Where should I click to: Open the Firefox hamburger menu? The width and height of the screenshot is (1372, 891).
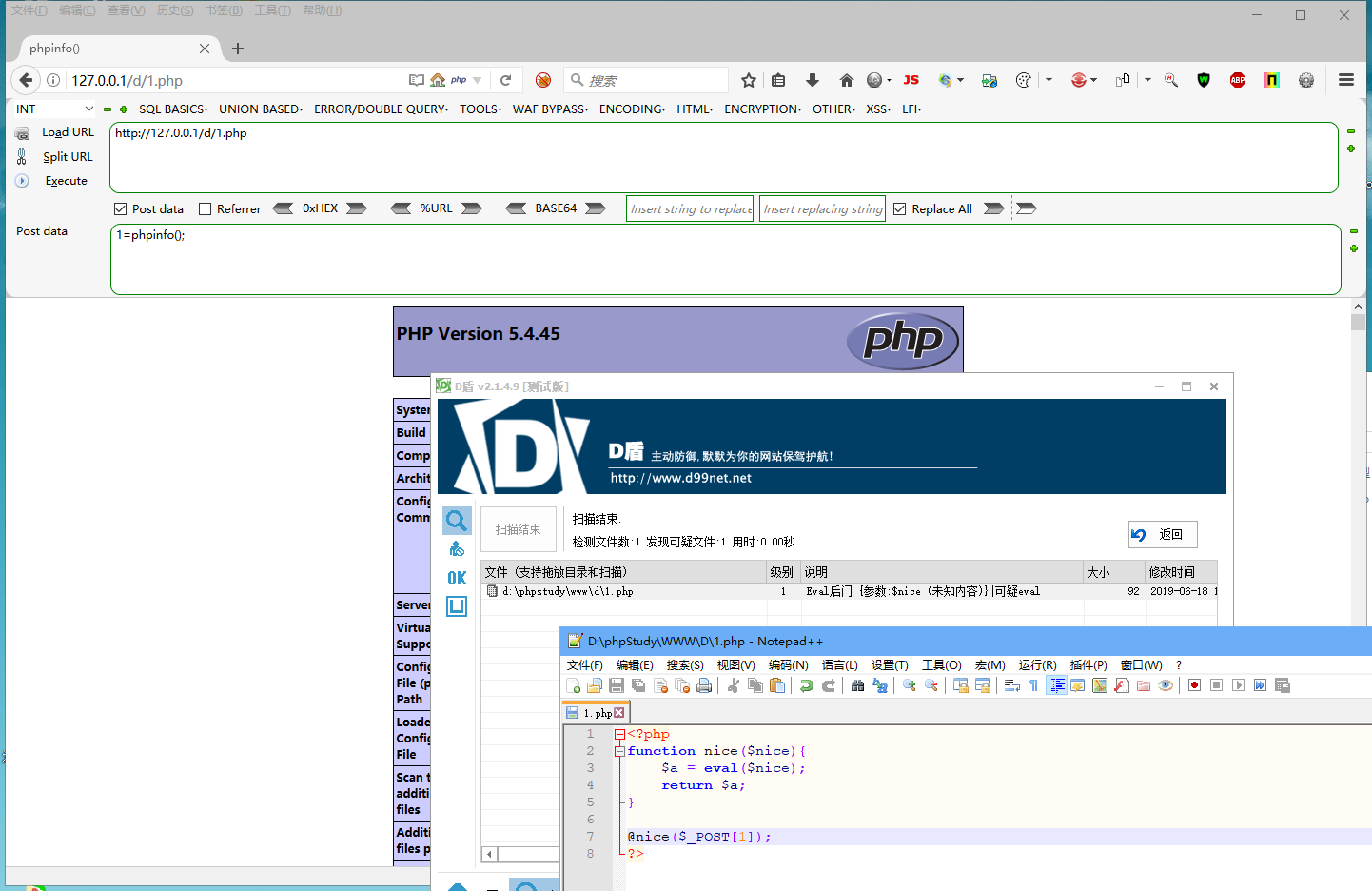coord(1345,80)
